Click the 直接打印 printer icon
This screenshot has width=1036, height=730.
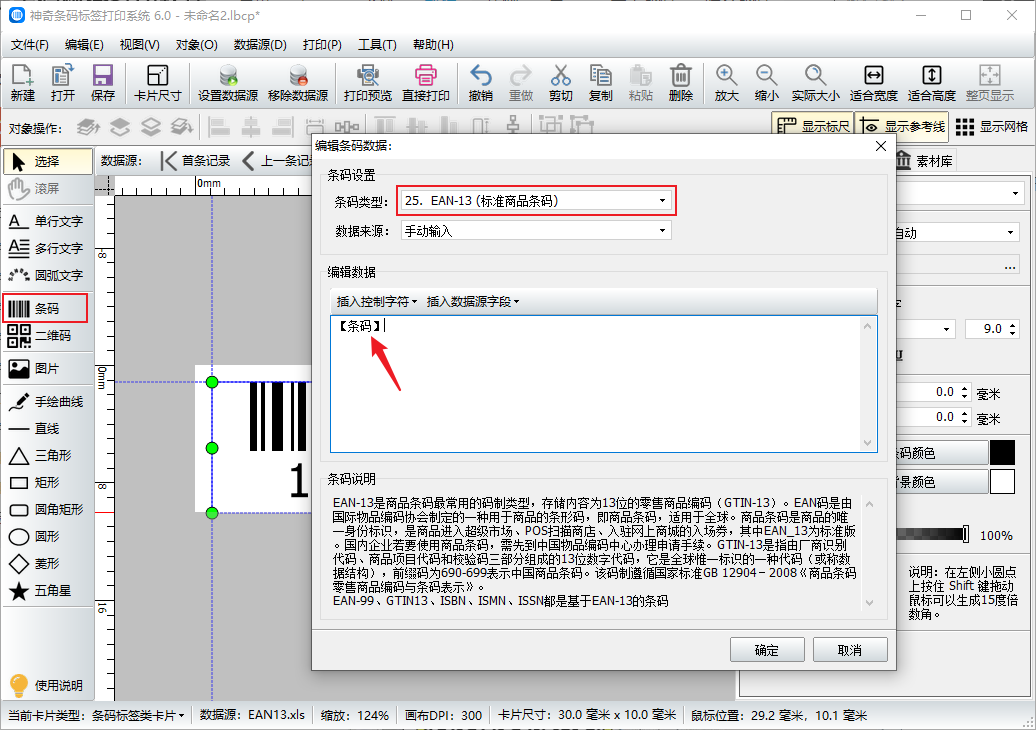point(426,83)
